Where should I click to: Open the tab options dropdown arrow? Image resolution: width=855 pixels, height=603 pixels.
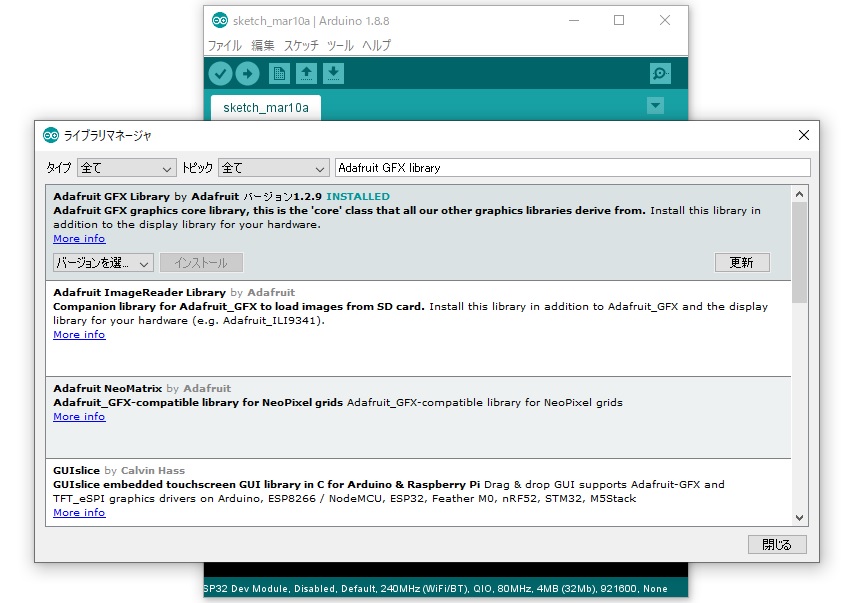tap(655, 105)
